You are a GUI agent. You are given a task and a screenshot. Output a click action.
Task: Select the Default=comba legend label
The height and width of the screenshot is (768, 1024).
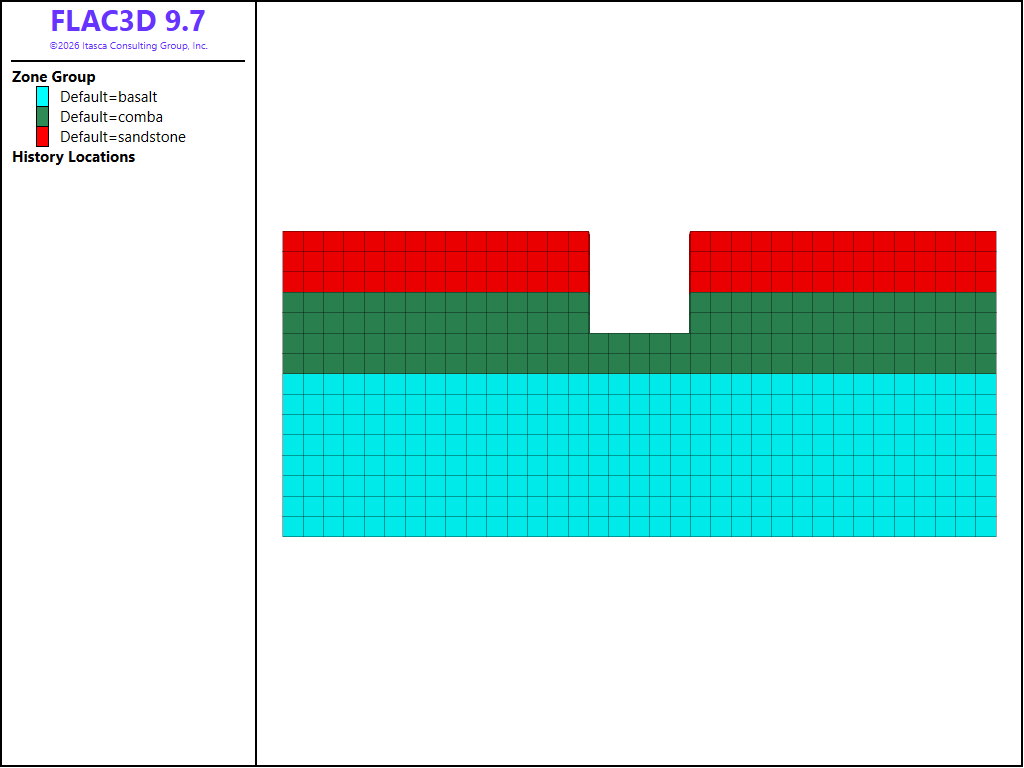coord(112,117)
